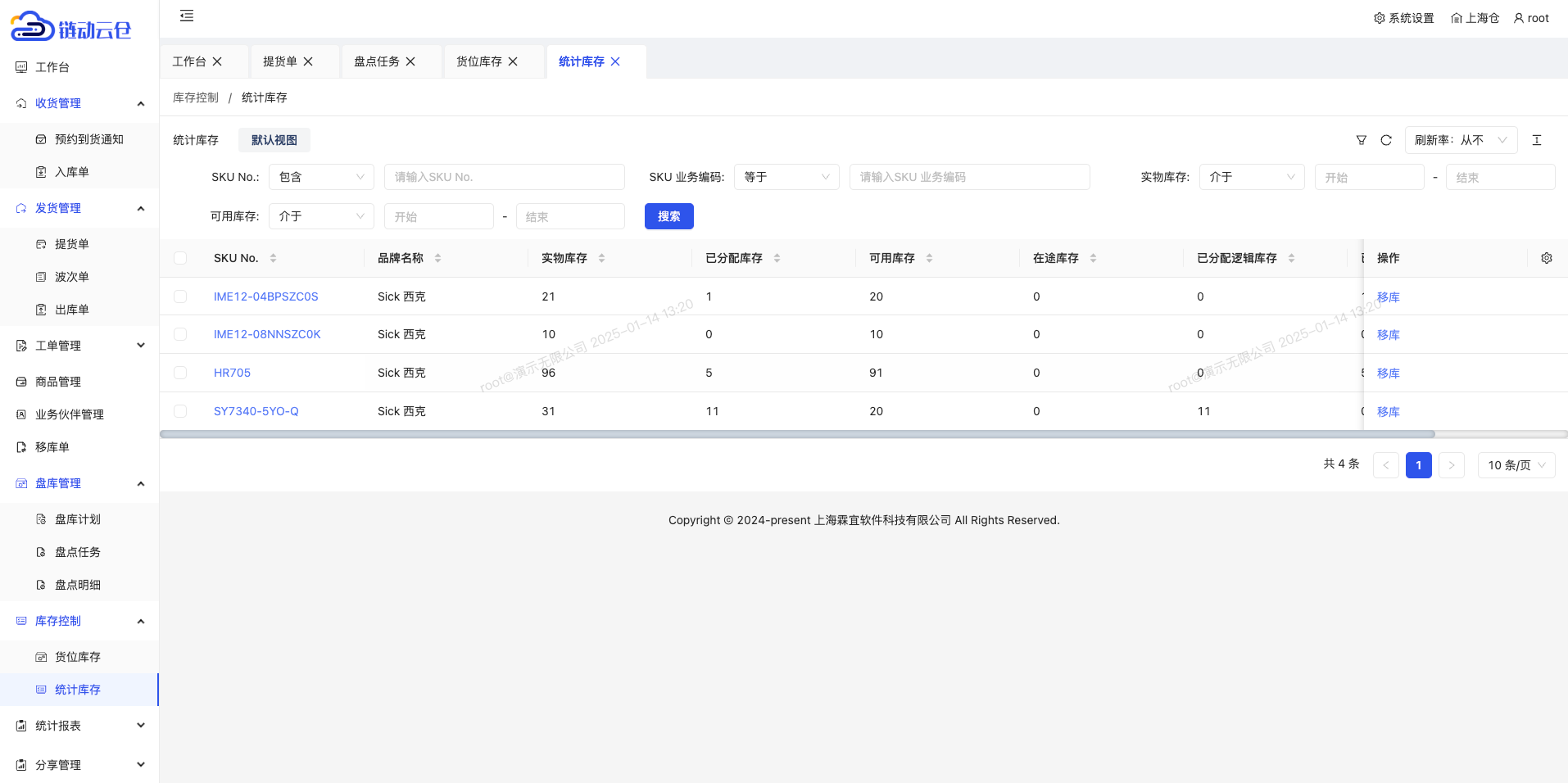Close the 货位库存 tab
This screenshot has width=1568, height=783.
tap(513, 61)
